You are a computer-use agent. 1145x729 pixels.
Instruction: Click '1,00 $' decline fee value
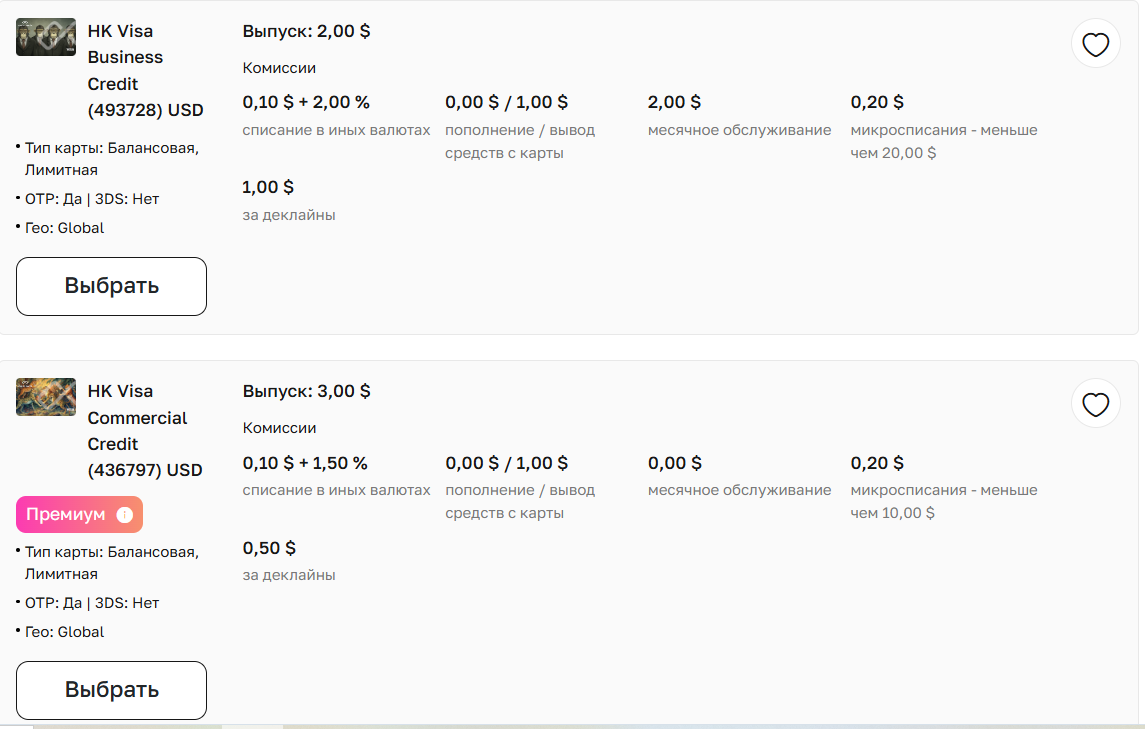pos(268,188)
